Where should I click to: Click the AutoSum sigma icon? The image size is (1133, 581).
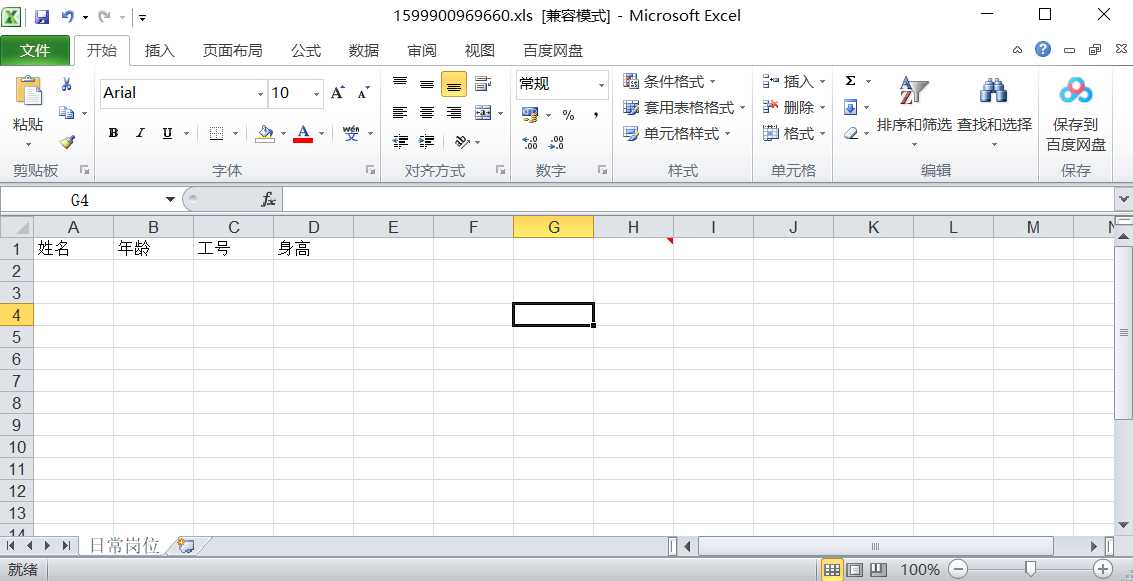pos(850,81)
